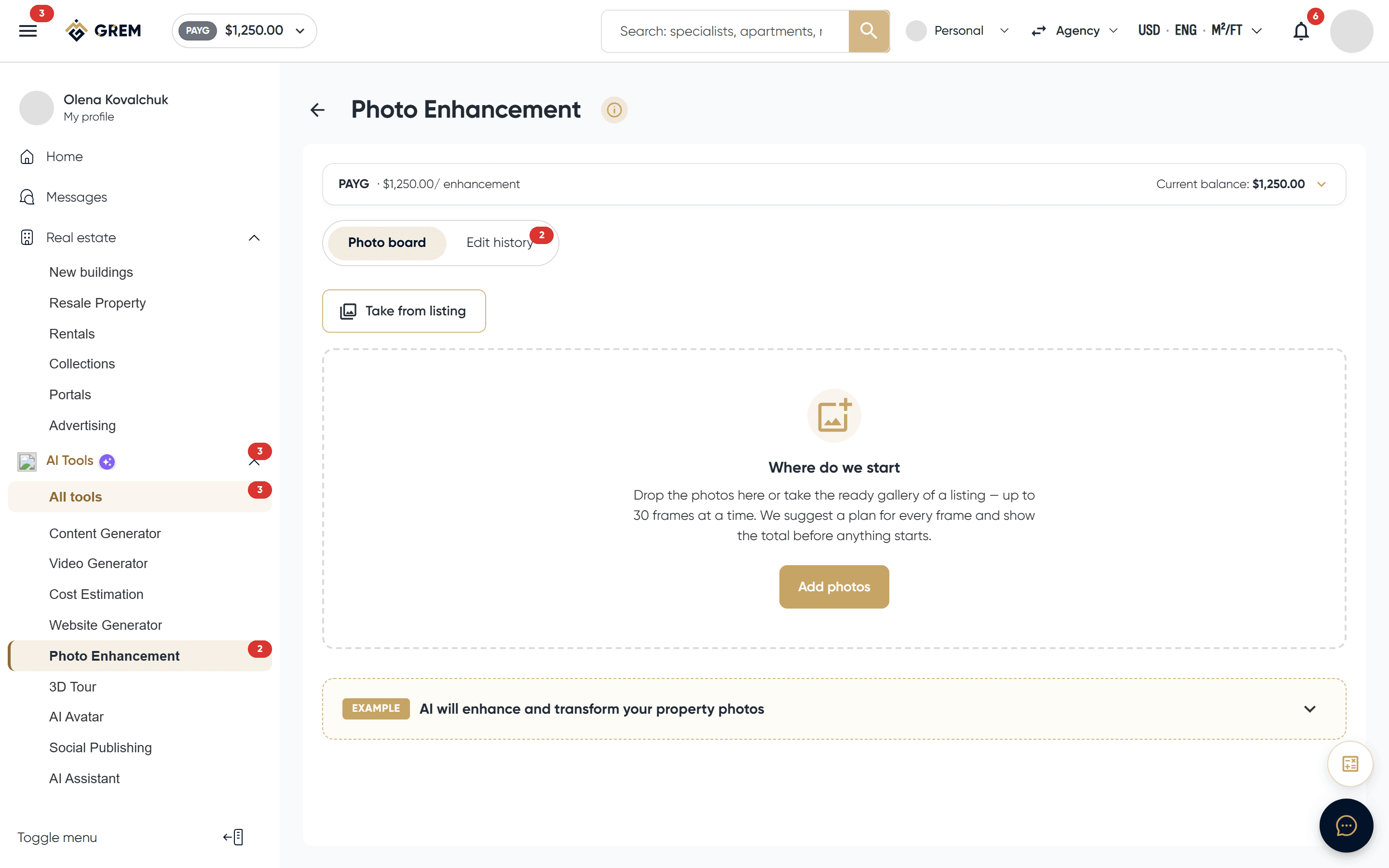Open the floating calculator icon

click(1350, 764)
